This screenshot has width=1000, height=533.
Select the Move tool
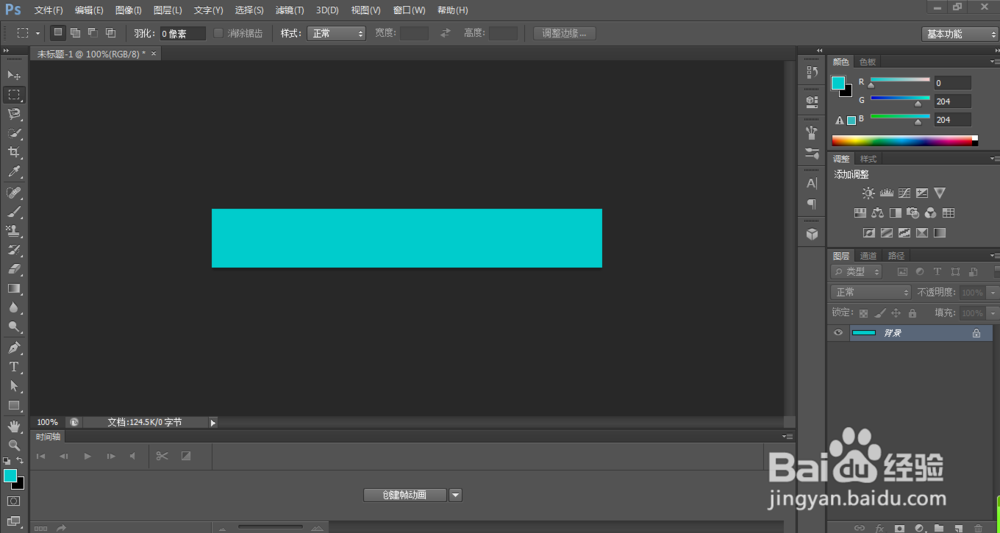coord(14,75)
